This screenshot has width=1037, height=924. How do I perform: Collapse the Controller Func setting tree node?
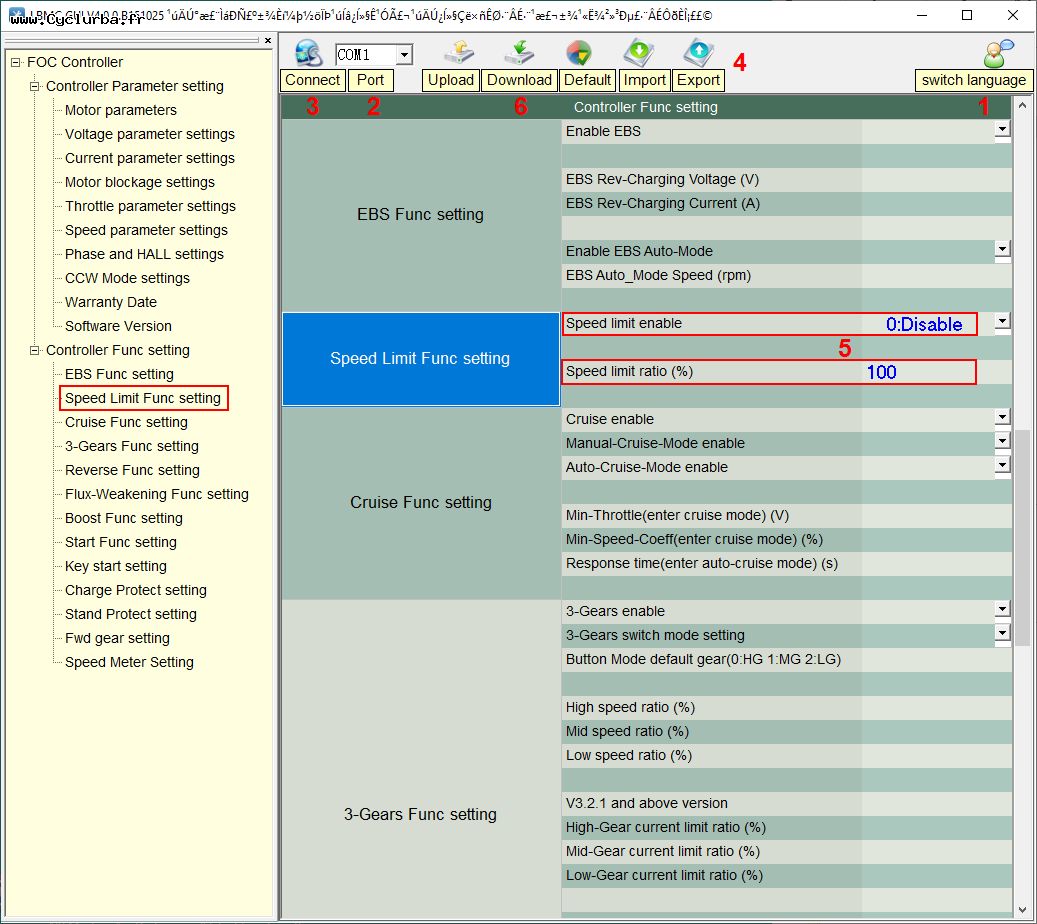point(35,350)
